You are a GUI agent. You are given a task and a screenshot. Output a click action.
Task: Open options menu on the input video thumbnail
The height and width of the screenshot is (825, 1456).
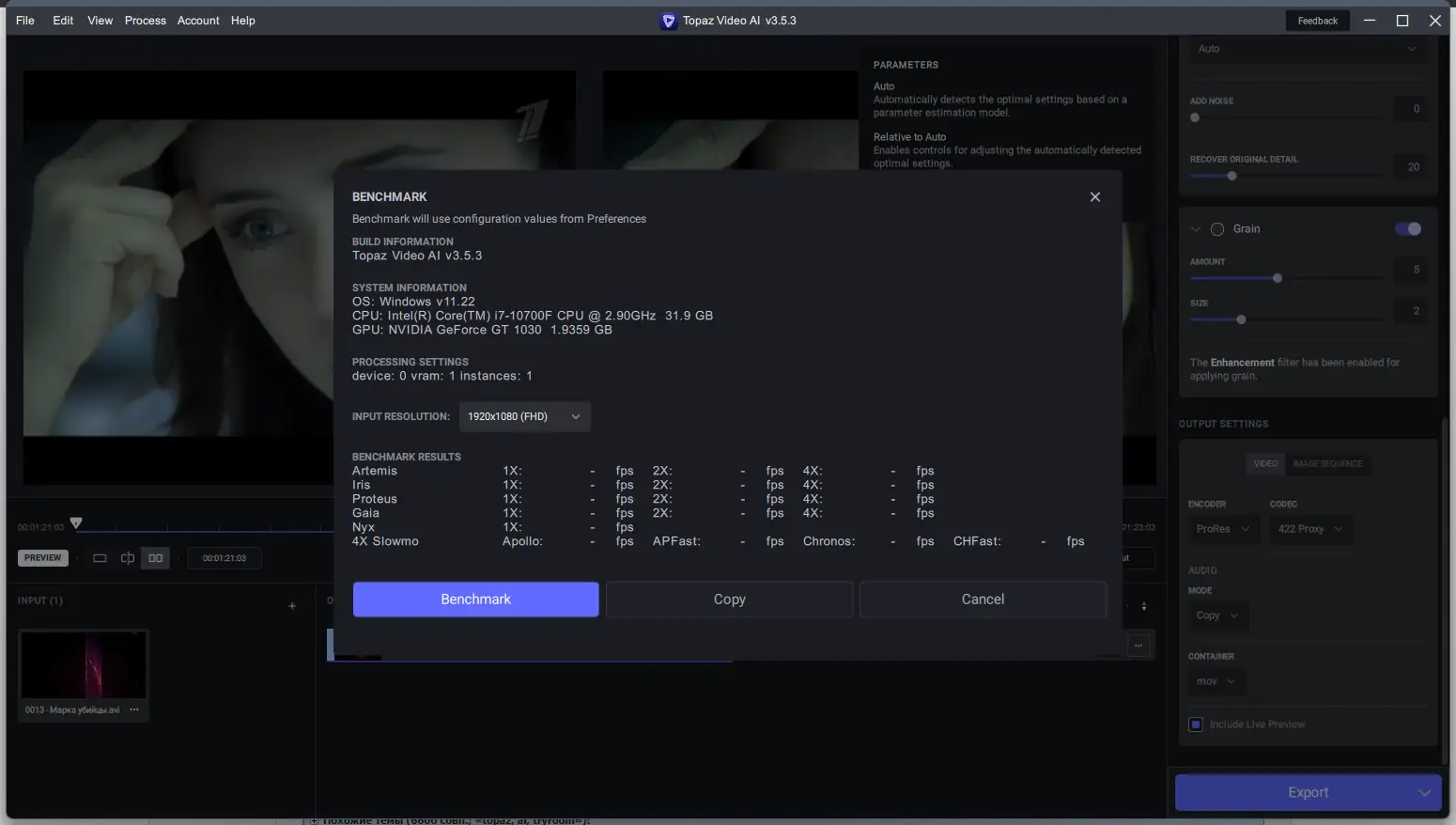(134, 709)
